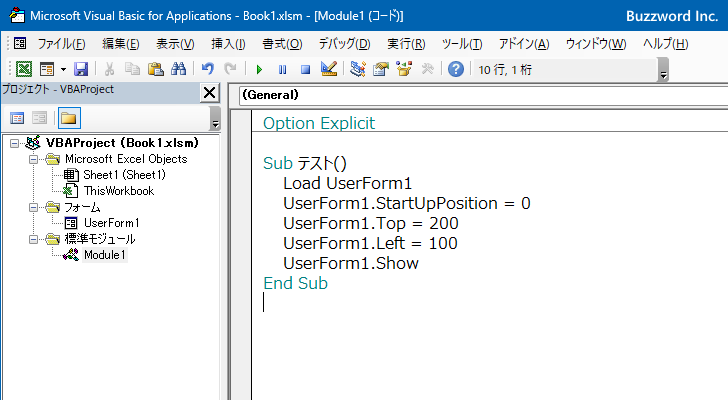728x400 pixels.
Task: Click the View Microsoft Excel icon
Action: point(24,69)
